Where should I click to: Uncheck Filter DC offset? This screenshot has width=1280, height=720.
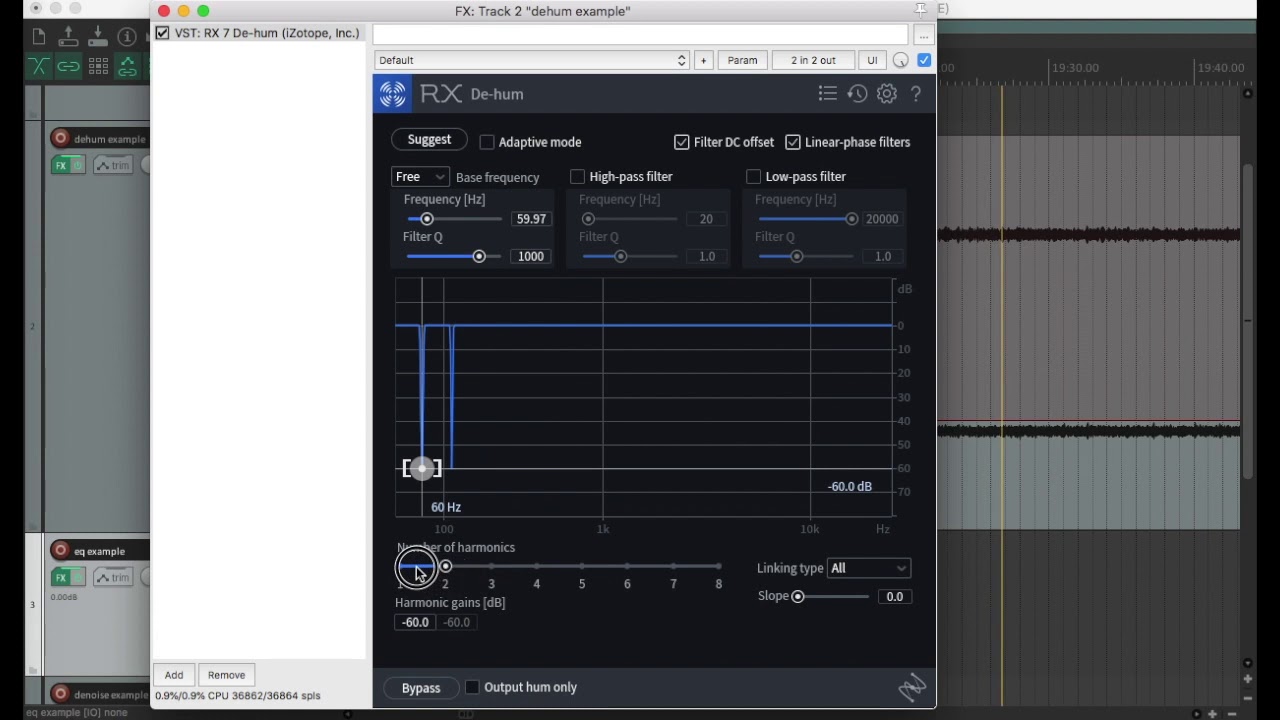[x=682, y=142]
